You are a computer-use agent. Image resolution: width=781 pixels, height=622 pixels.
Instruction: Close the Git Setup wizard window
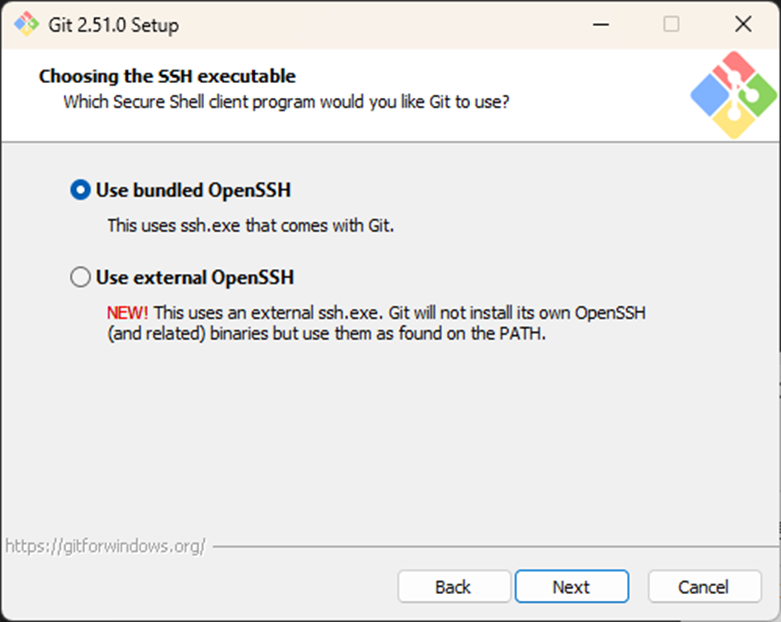742,24
